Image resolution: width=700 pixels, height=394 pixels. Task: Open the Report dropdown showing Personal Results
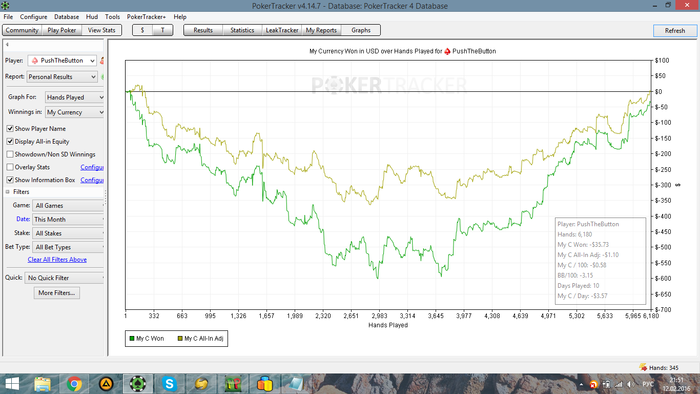coord(62,77)
